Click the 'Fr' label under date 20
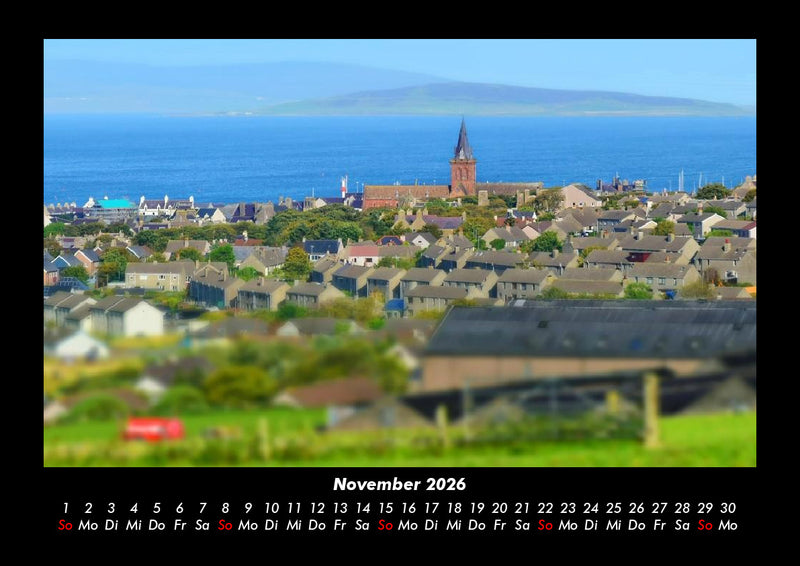This screenshot has width=800, height=566. (499, 525)
